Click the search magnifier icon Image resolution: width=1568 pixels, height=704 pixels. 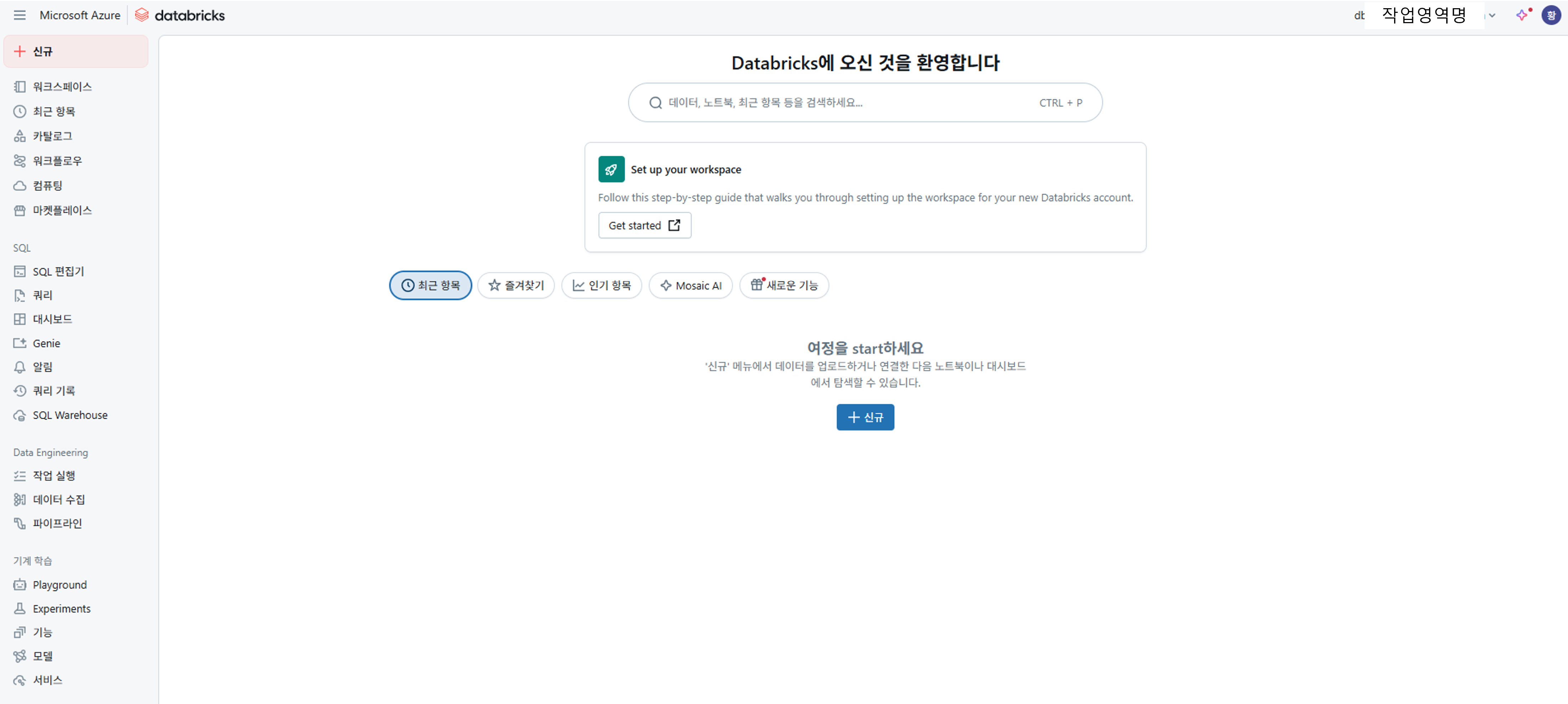[x=655, y=103]
